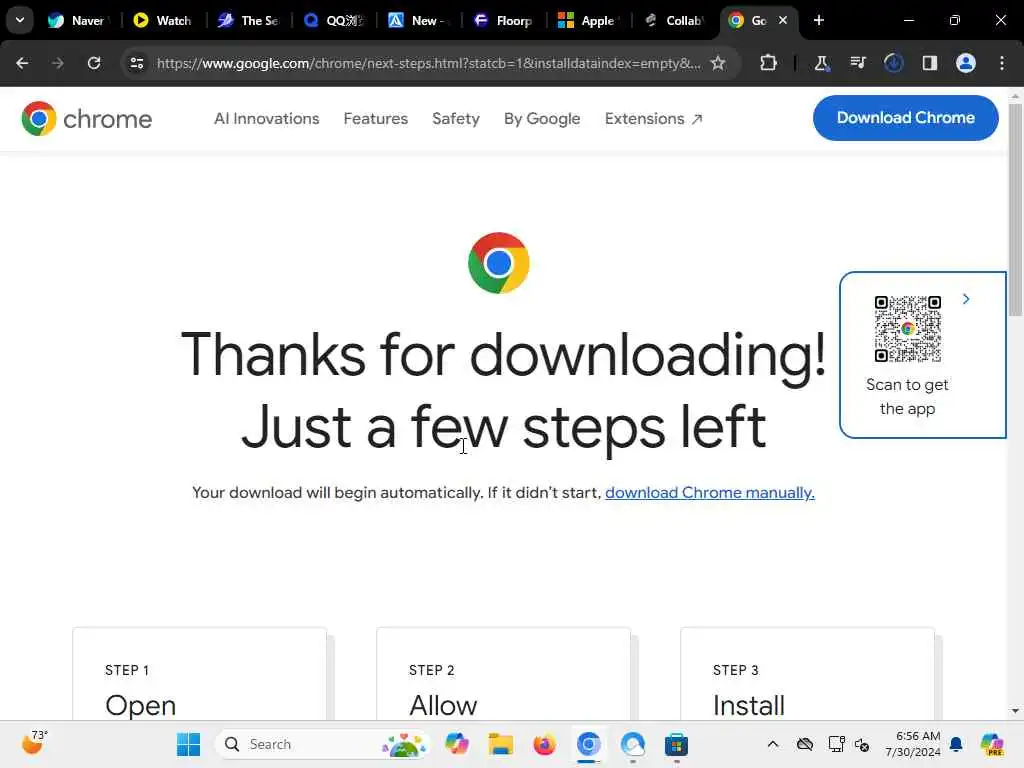Open the Downloads icon in toolbar

(x=893, y=63)
